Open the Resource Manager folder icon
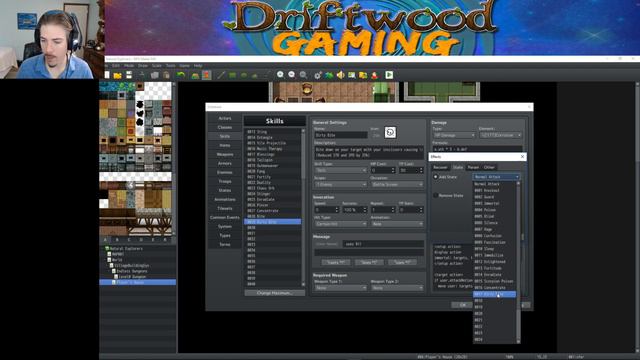The image size is (640, 360). coord(363,75)
